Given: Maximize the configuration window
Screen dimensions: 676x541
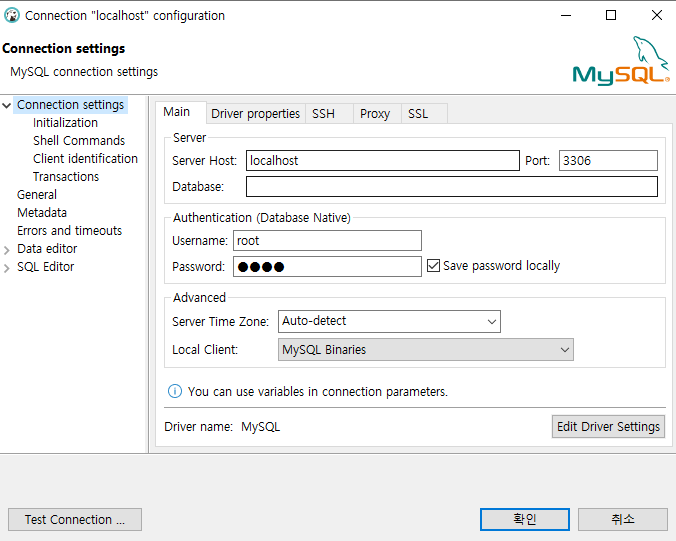Looking at the screenshot, I should [611, 16].
